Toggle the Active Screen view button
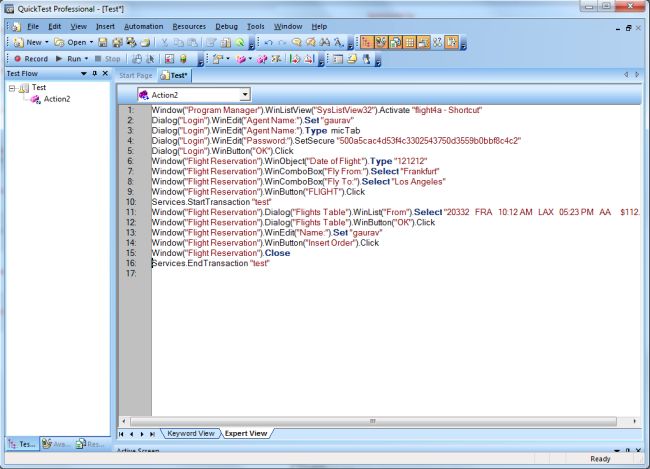The image size is (650, 469). [423, 42]
